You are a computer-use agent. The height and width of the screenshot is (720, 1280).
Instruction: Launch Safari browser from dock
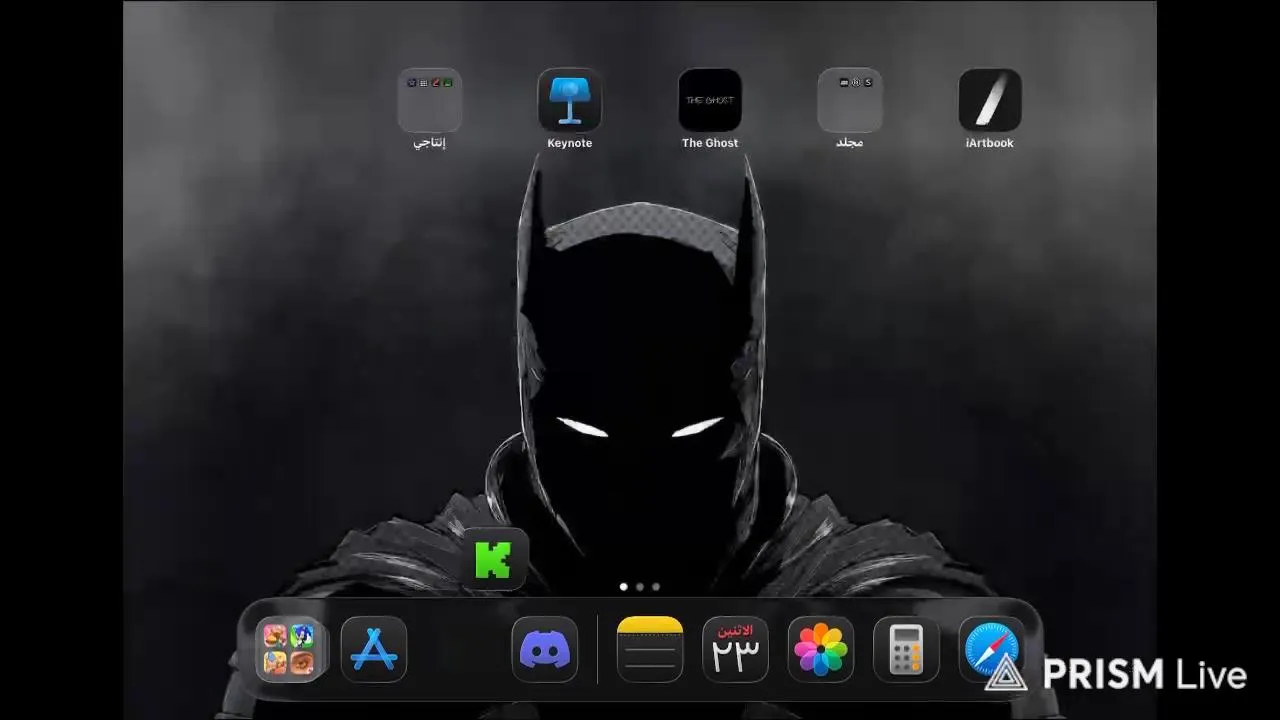[992, 649]
